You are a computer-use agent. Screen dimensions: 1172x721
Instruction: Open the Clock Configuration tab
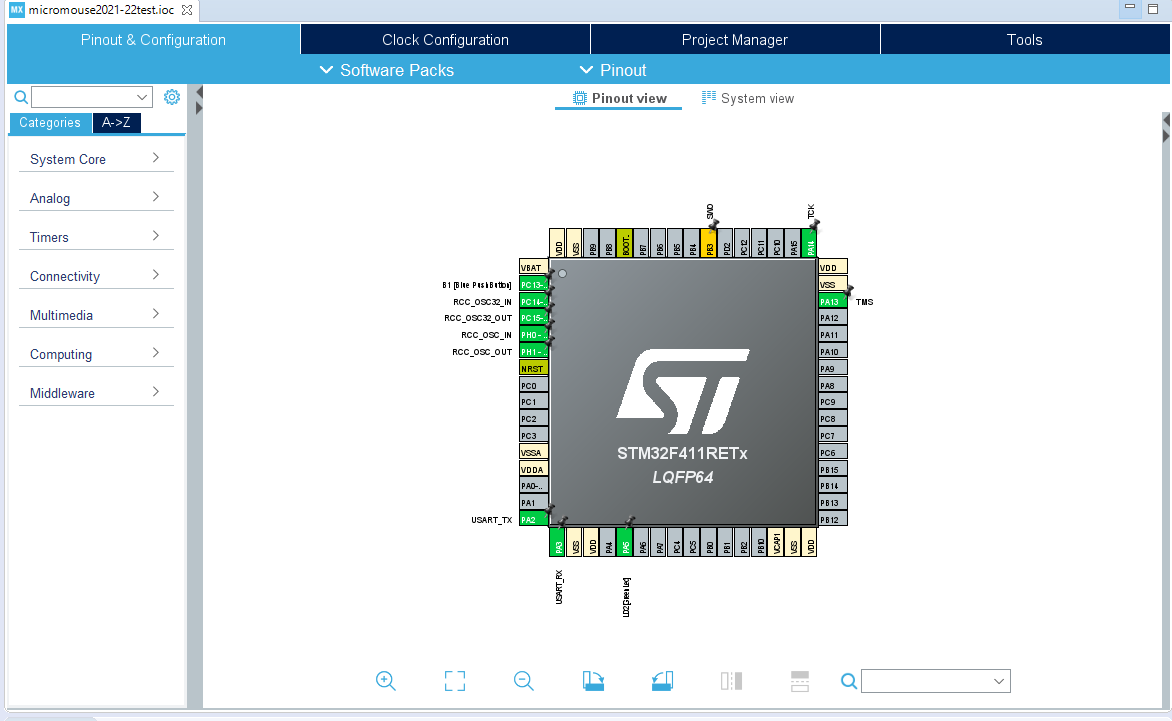click(445, 40)
